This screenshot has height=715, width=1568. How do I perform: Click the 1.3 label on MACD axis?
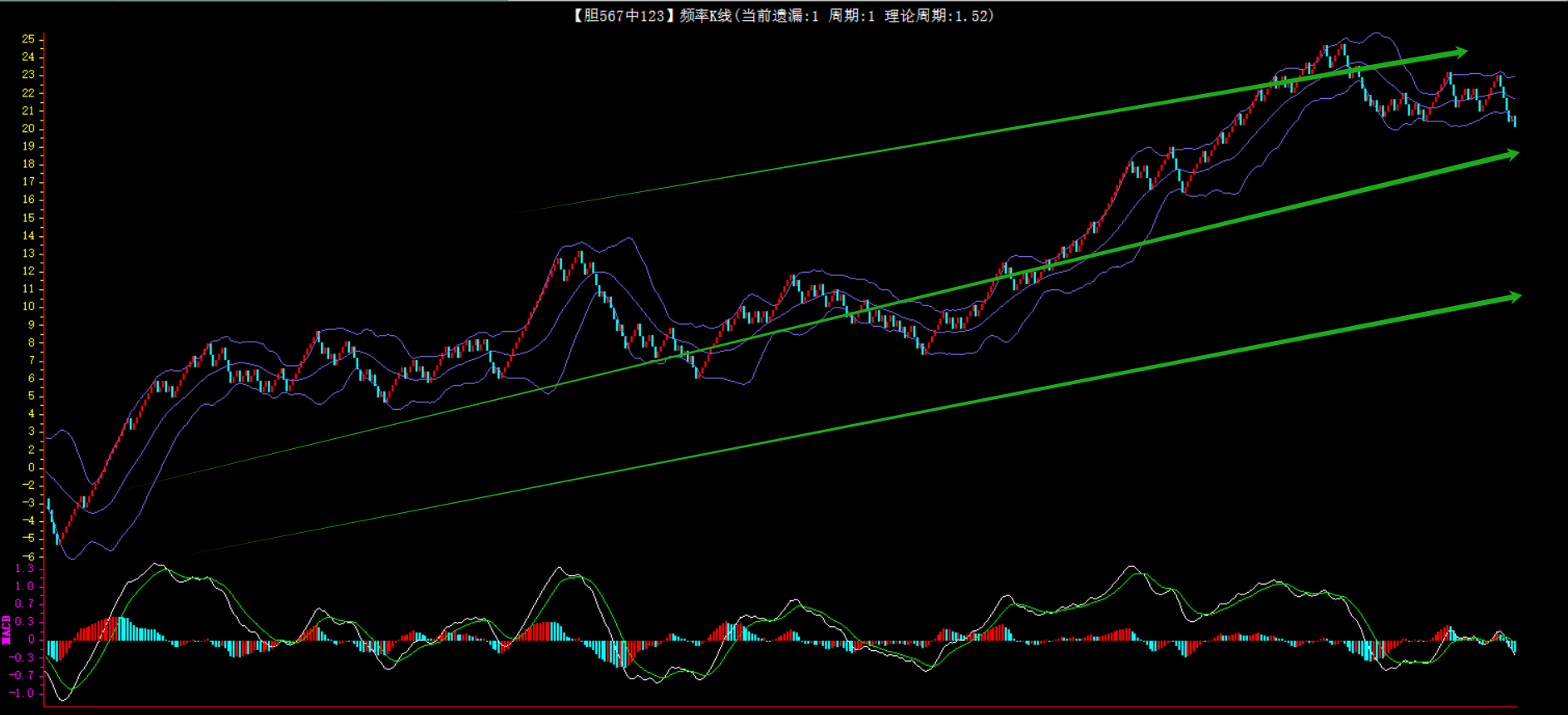(x=25, y=569)
